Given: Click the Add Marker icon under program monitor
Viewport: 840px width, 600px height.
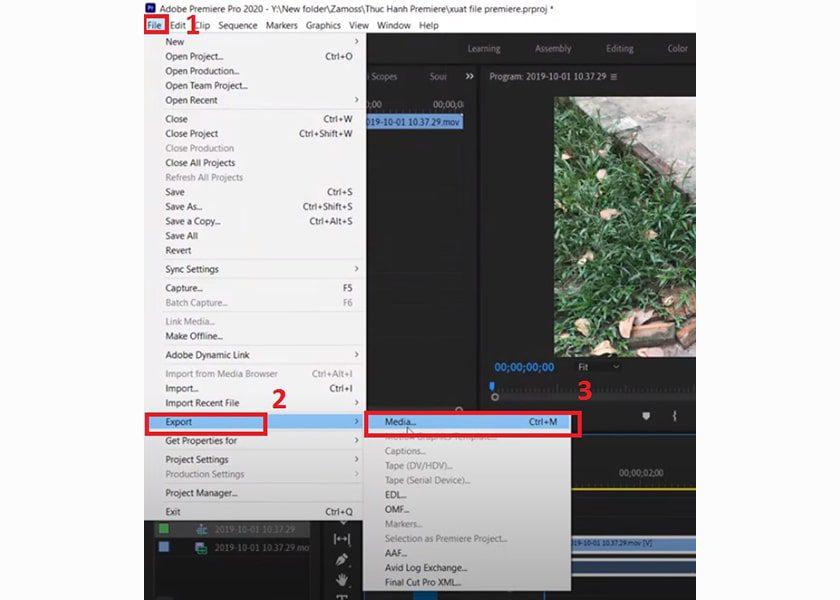Looking at the screenshot, I should click(646, 416).
